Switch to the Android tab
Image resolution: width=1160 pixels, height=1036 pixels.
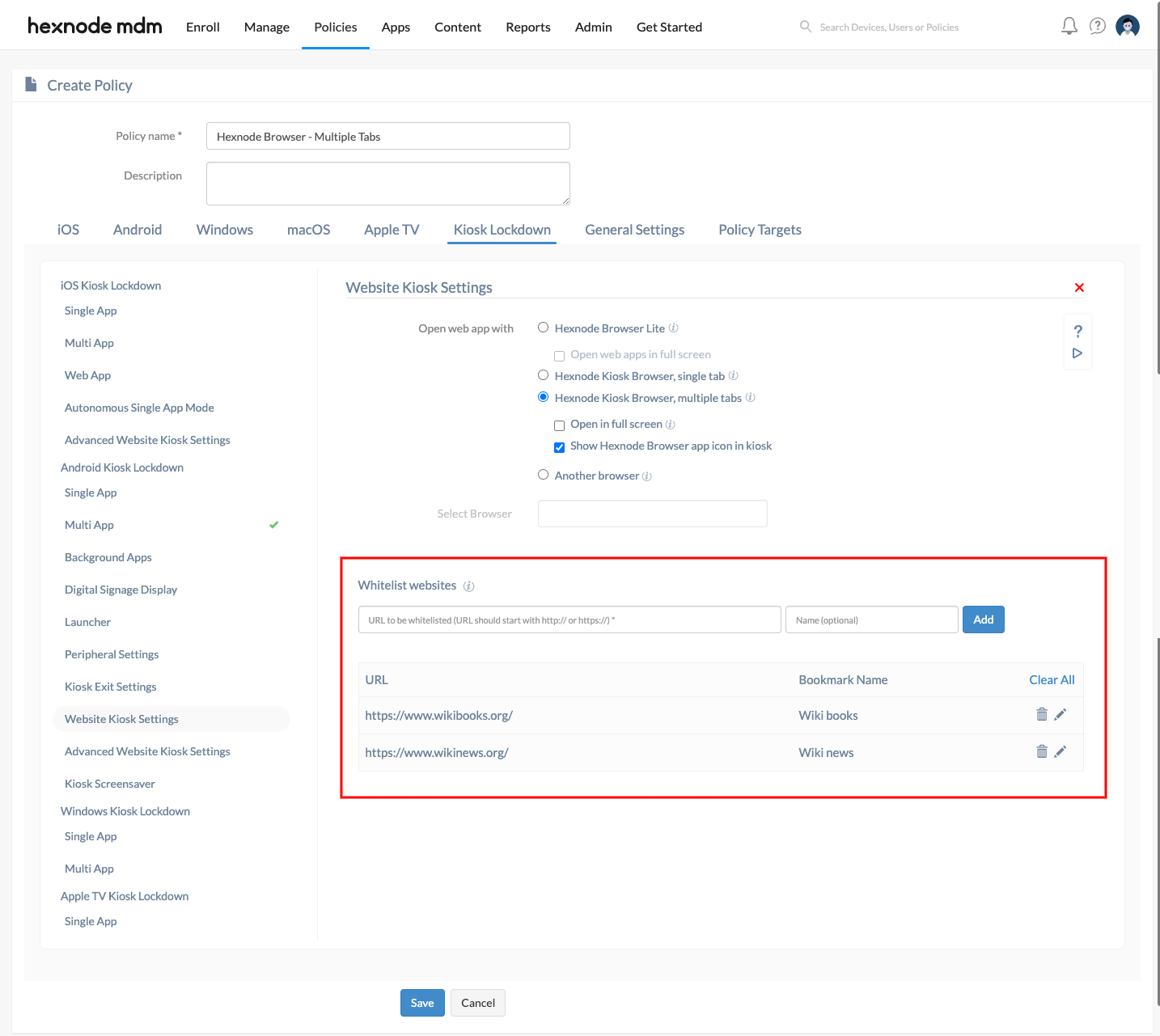pos(138,230)
